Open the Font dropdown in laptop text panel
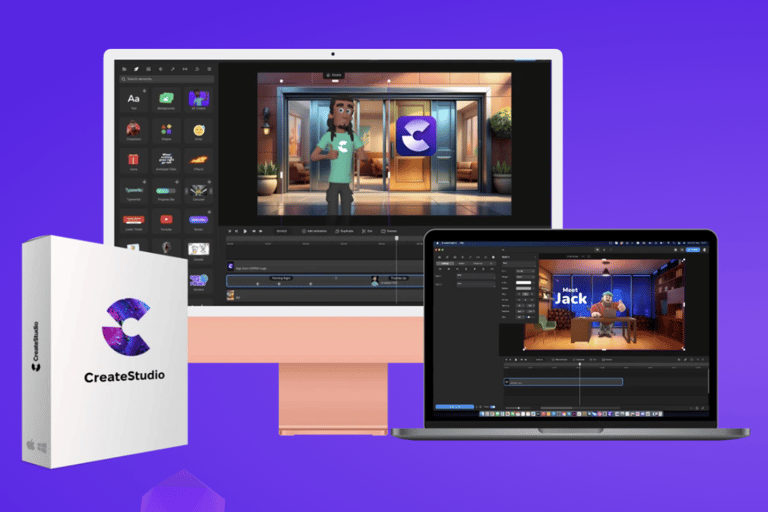Screen dimensions: 768x512 point(526,271)
